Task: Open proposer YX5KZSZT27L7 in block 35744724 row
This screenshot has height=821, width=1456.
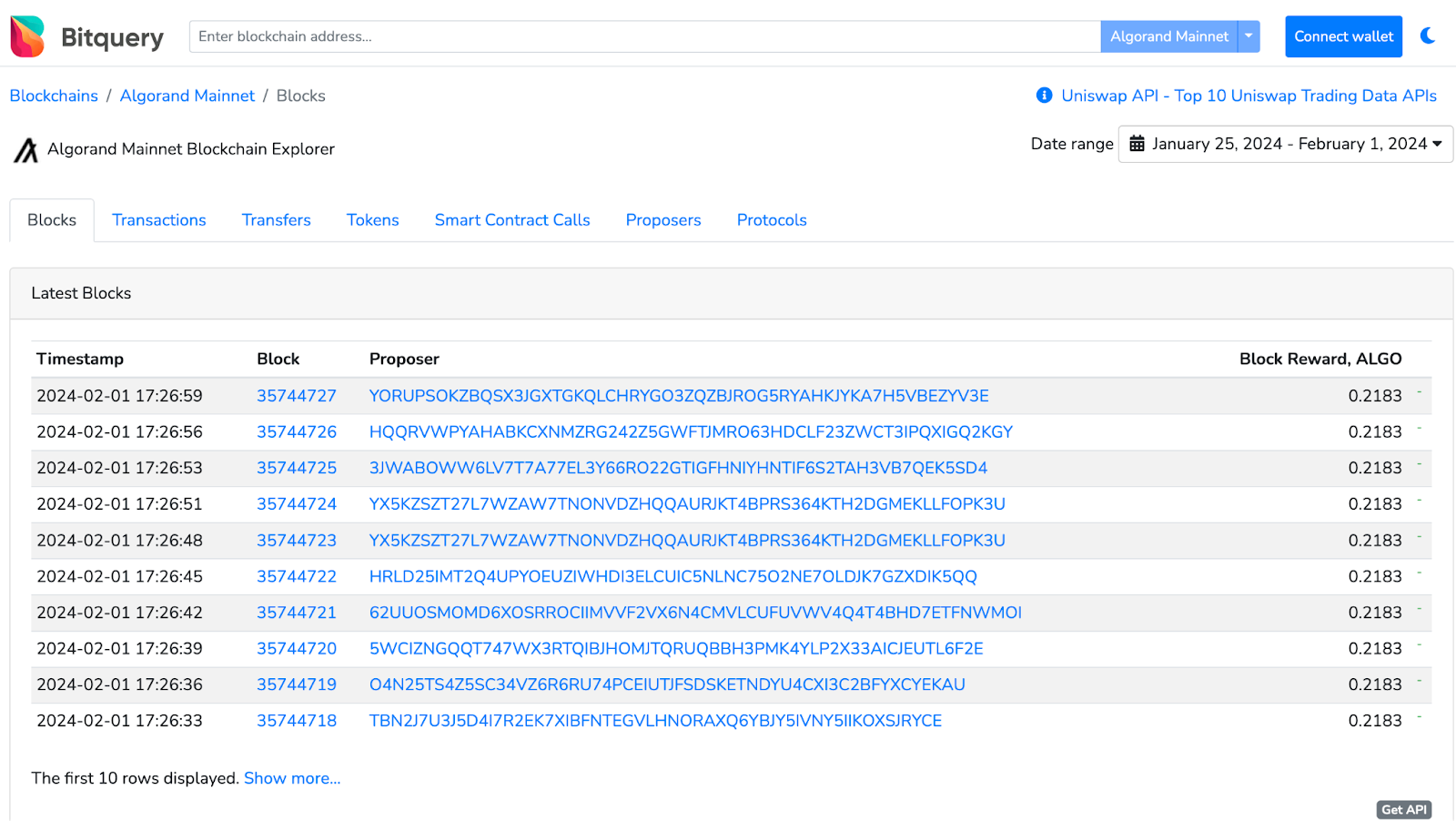Action: pyautogui.click(x=687, y=504)
